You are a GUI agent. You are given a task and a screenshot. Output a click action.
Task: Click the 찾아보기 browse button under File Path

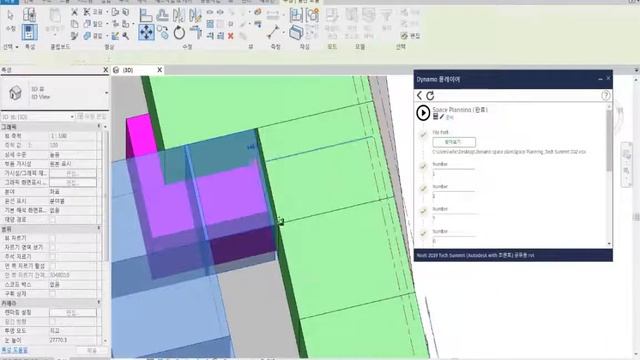[x=454, y=142]
